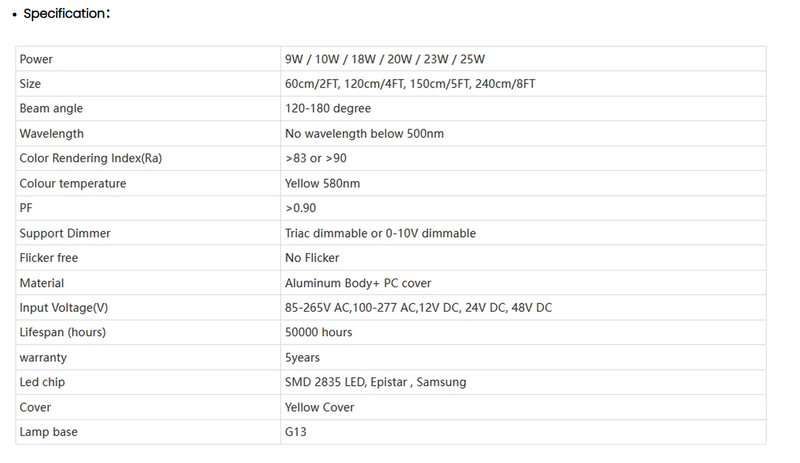
Task: Select the 120-180 degree value
Action: coord(328,109)
